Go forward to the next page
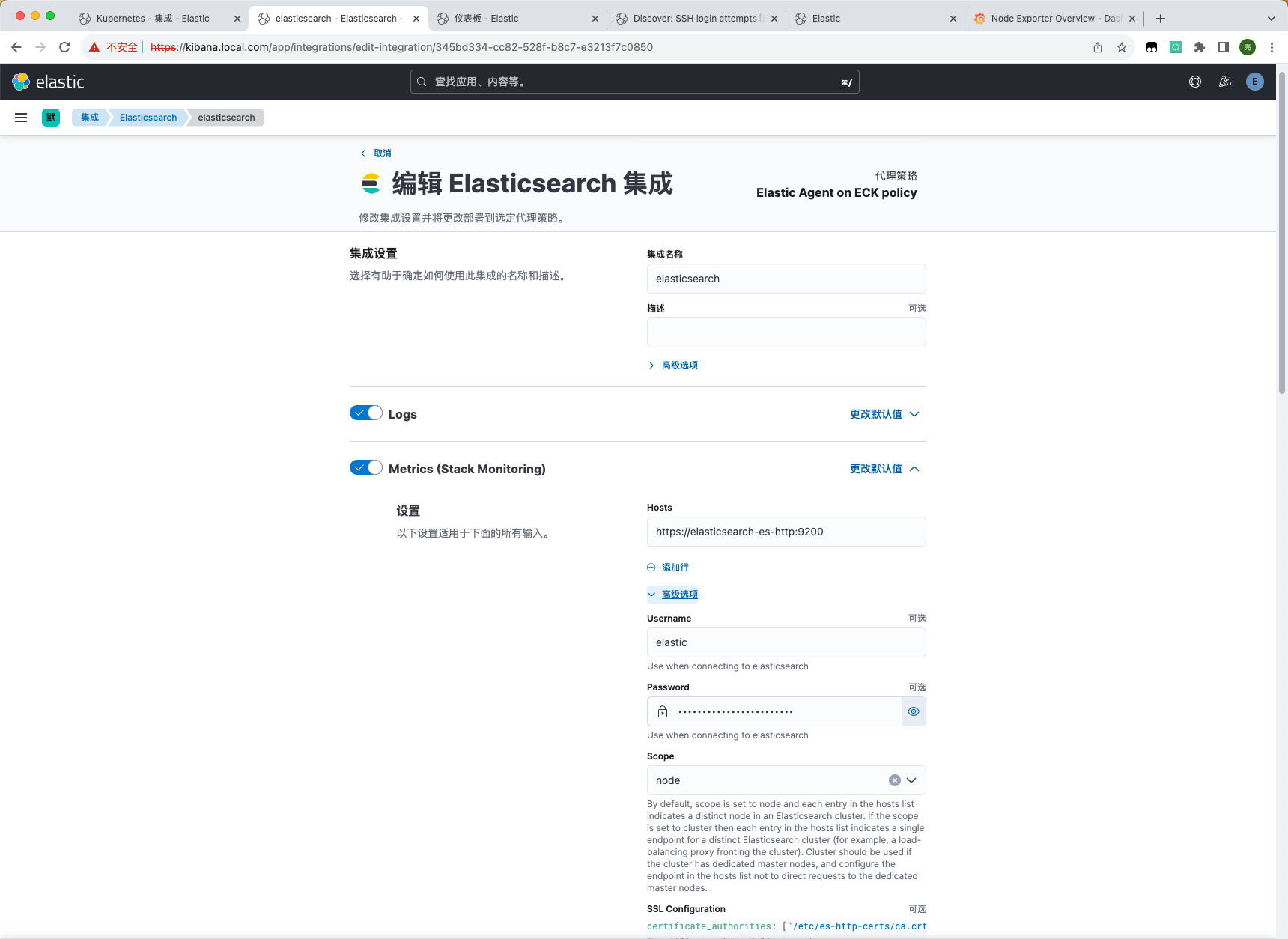Screen dimensions: 1288x939 click(x=40, y=47)
